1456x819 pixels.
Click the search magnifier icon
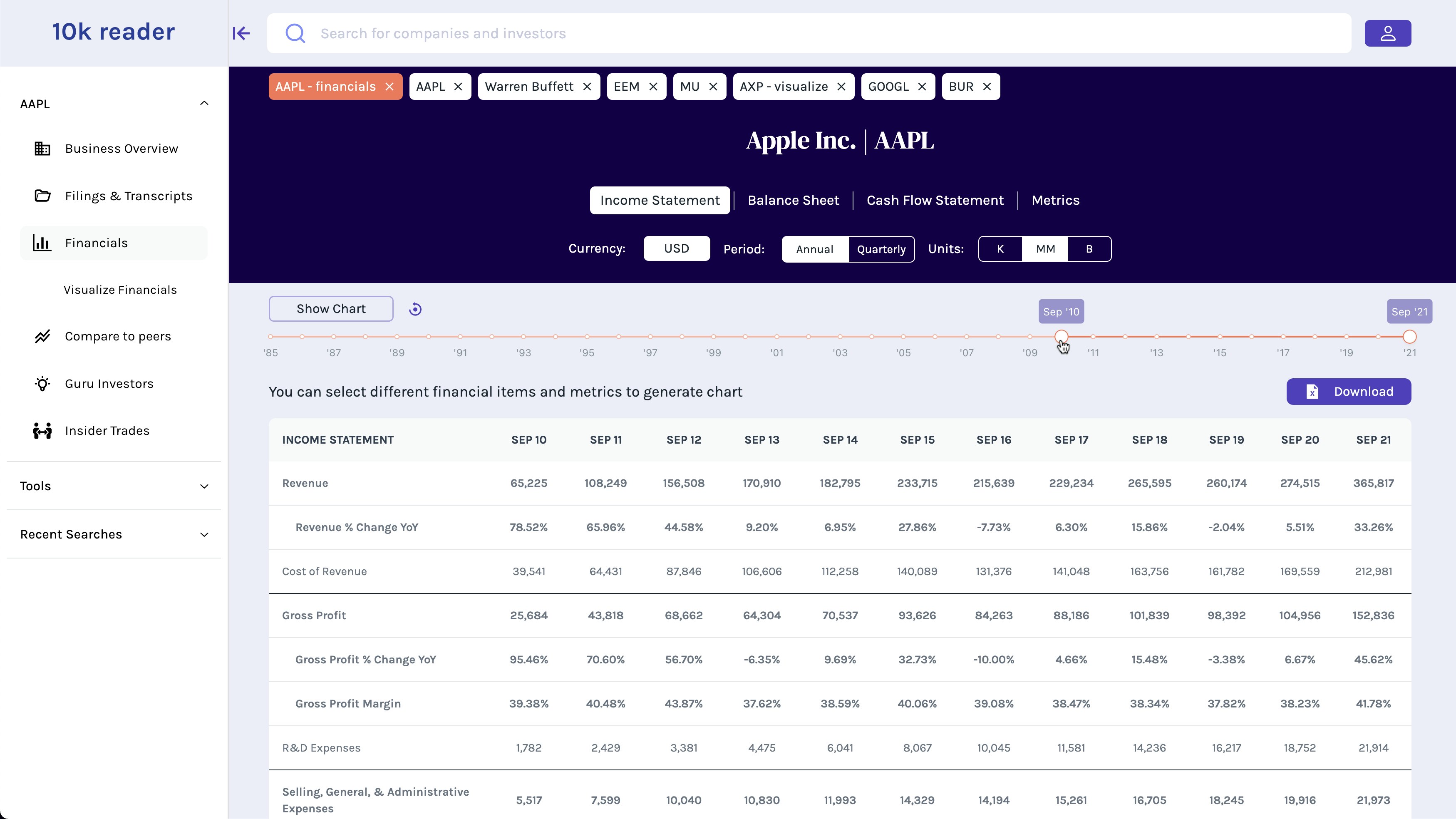point(295,33)
